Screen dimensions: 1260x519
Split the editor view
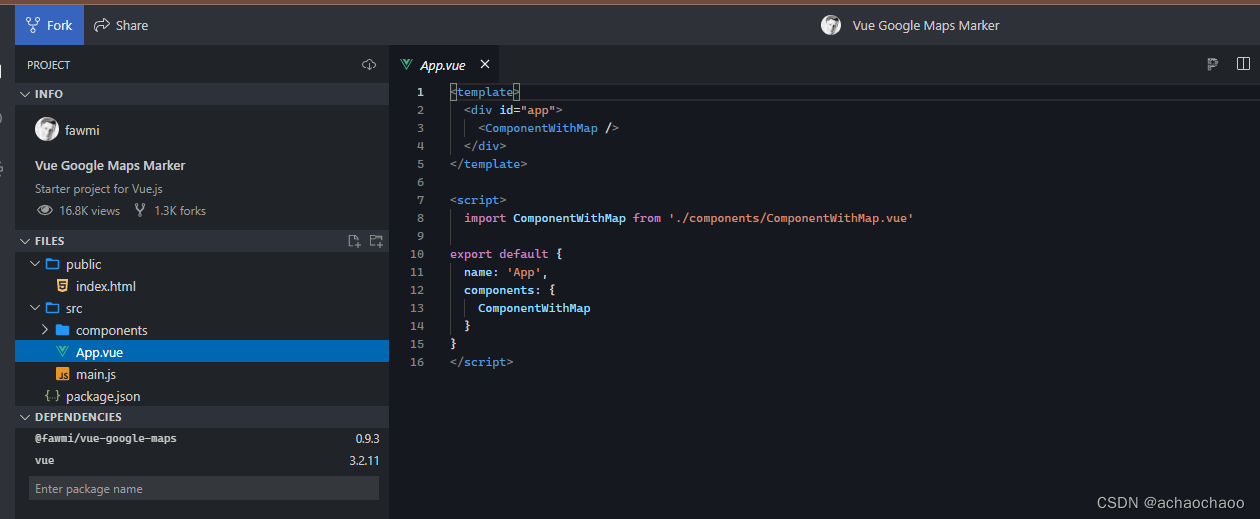pyautogui.click(x=1243, y=64)
